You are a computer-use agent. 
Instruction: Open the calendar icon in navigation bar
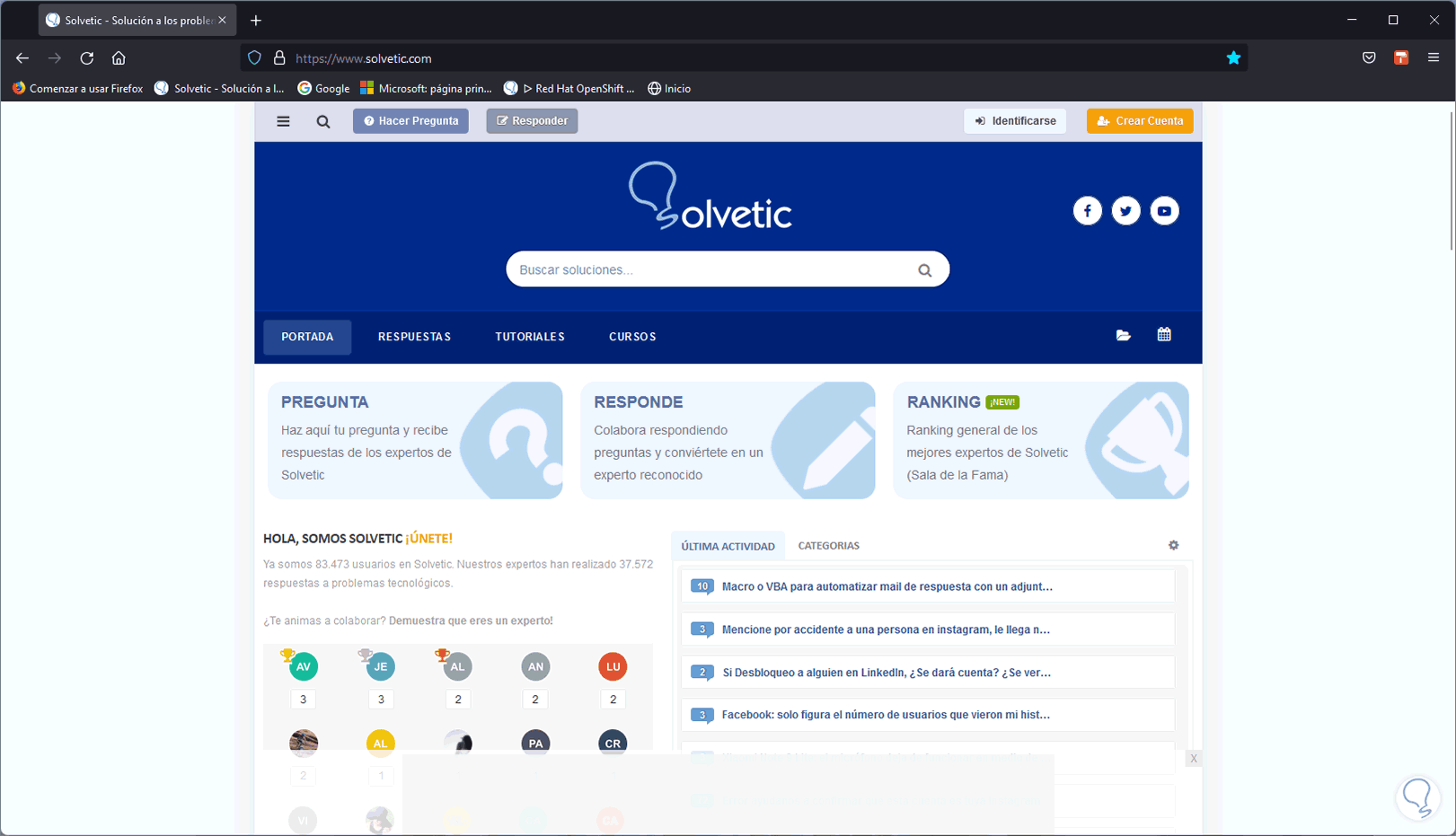[x=1164, y=334]
